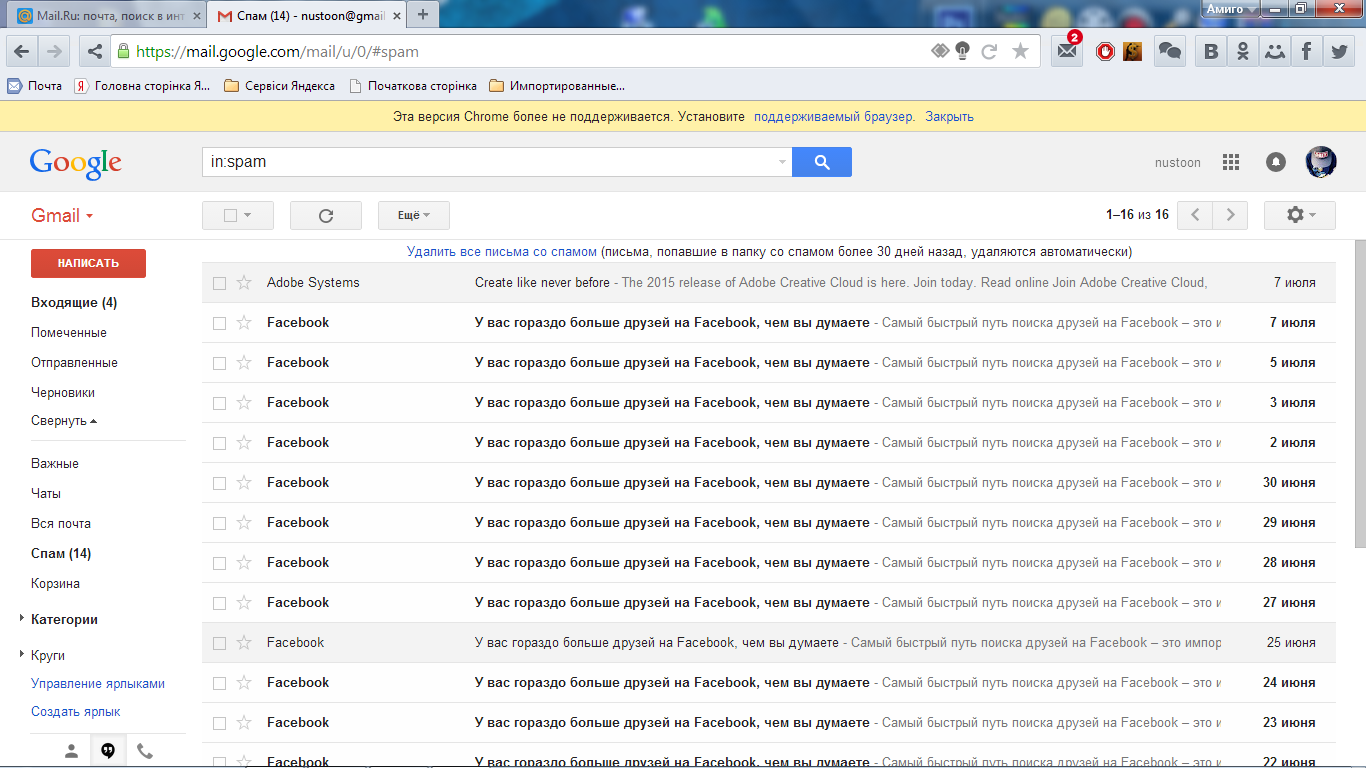Select the Hangouts chat icon below the sidebar
Image resolution: width=1366 pixels, height=768 pixels.
[108, 752]
